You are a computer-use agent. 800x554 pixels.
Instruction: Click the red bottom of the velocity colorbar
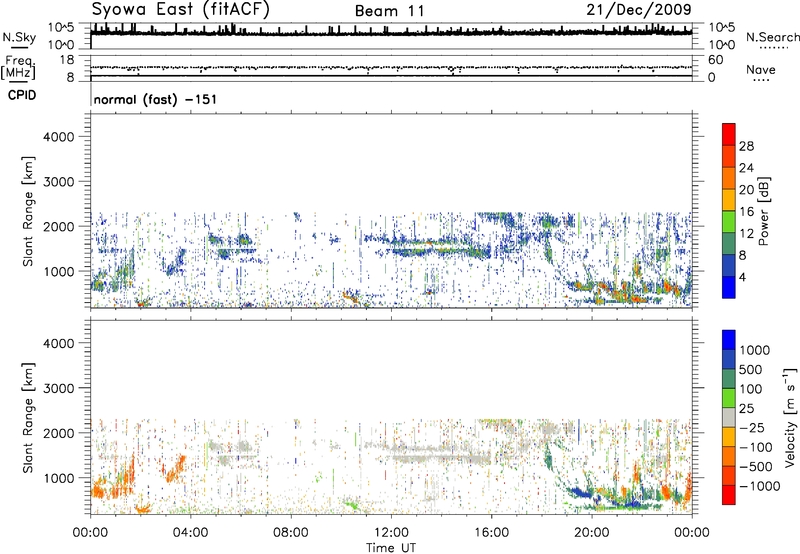pyautogui.click(x=729, y=495)
